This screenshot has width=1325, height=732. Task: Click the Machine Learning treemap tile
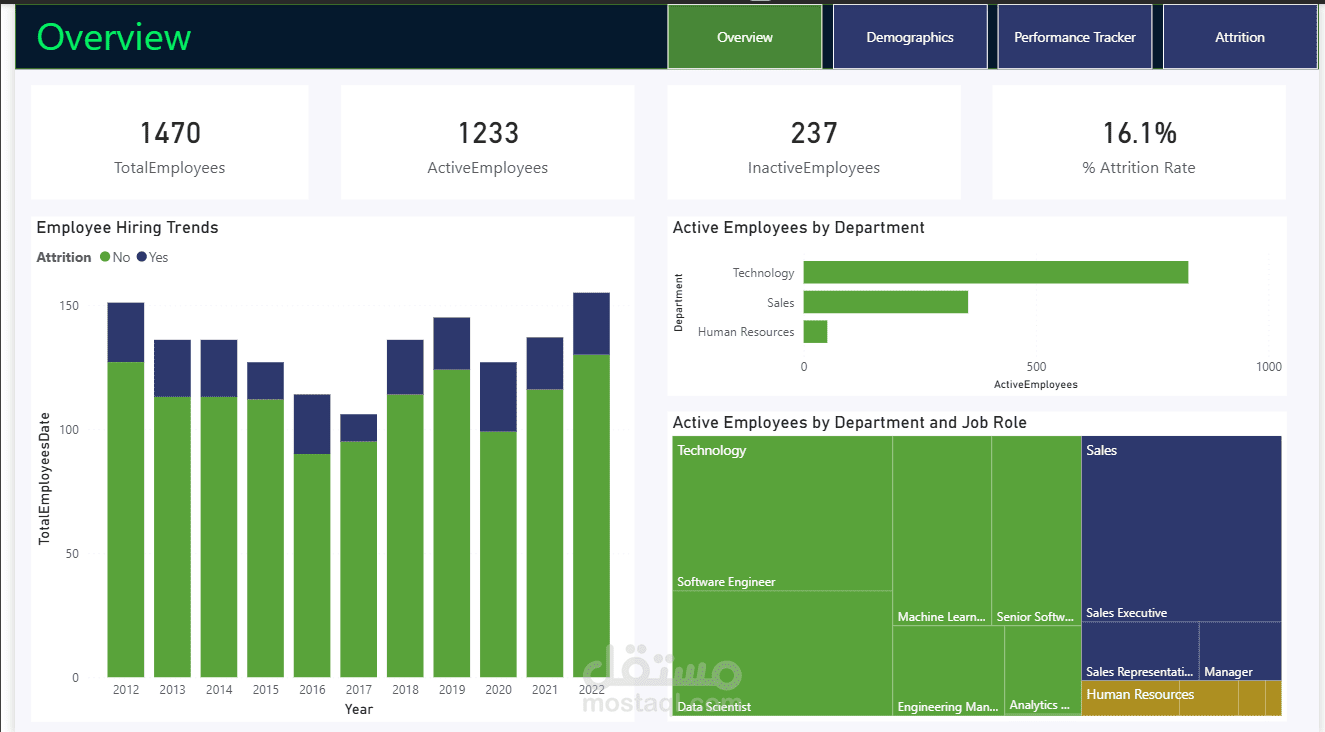tap(942, 530)
